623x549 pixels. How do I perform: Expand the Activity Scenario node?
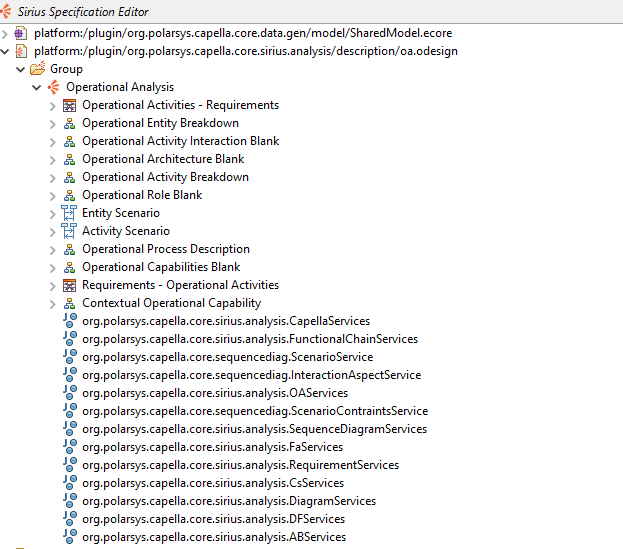(52, 232)
